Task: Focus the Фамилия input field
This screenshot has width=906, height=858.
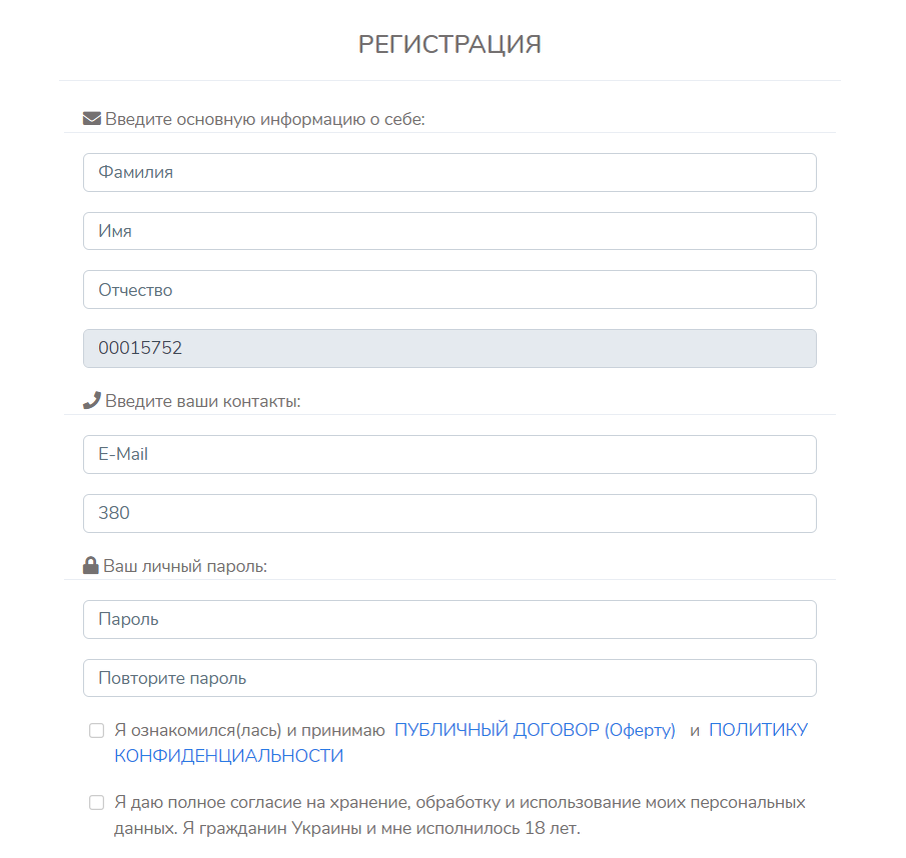Action: 449,172
